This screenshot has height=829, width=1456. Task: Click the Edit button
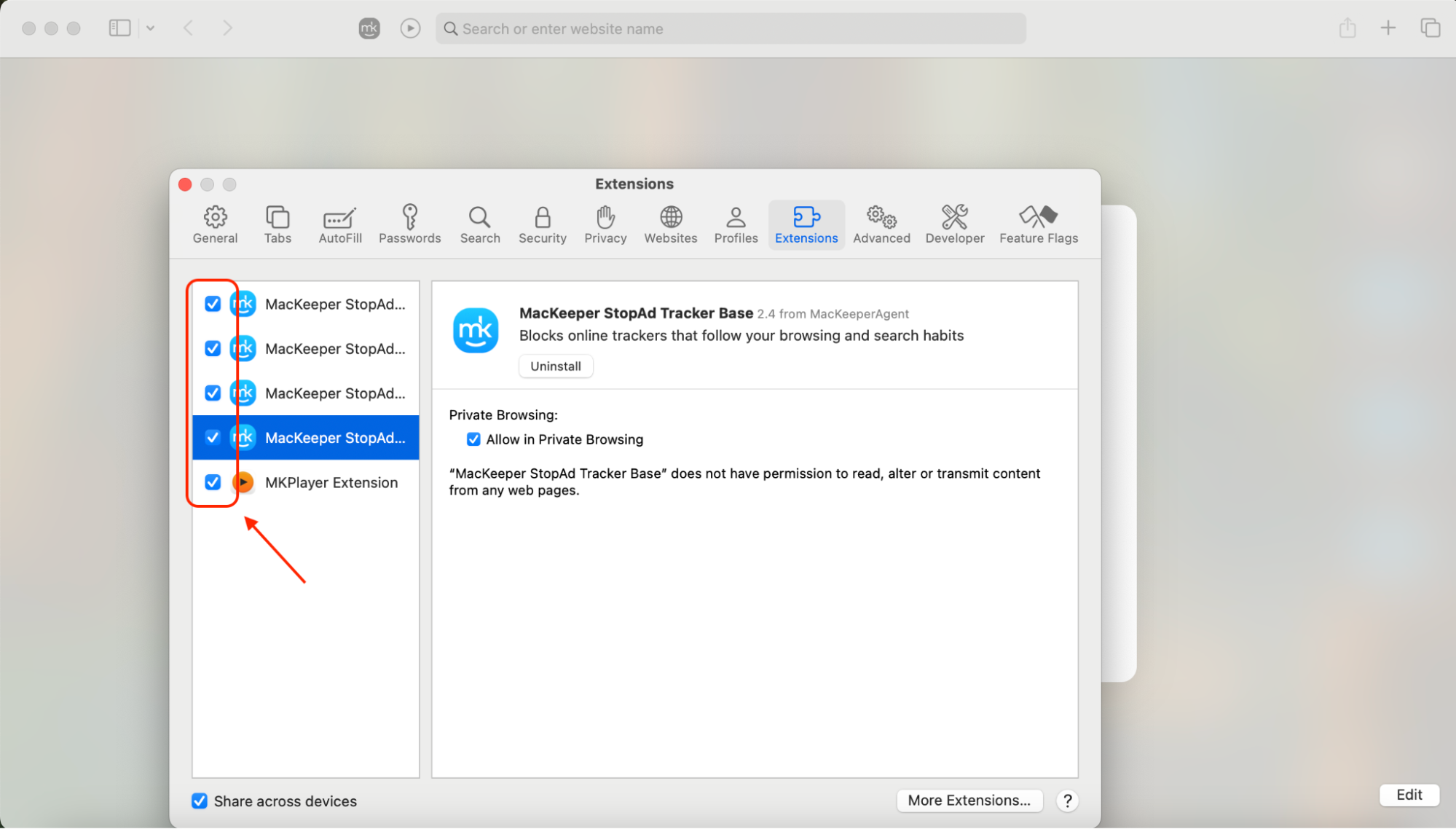(x=1409, y=795)
